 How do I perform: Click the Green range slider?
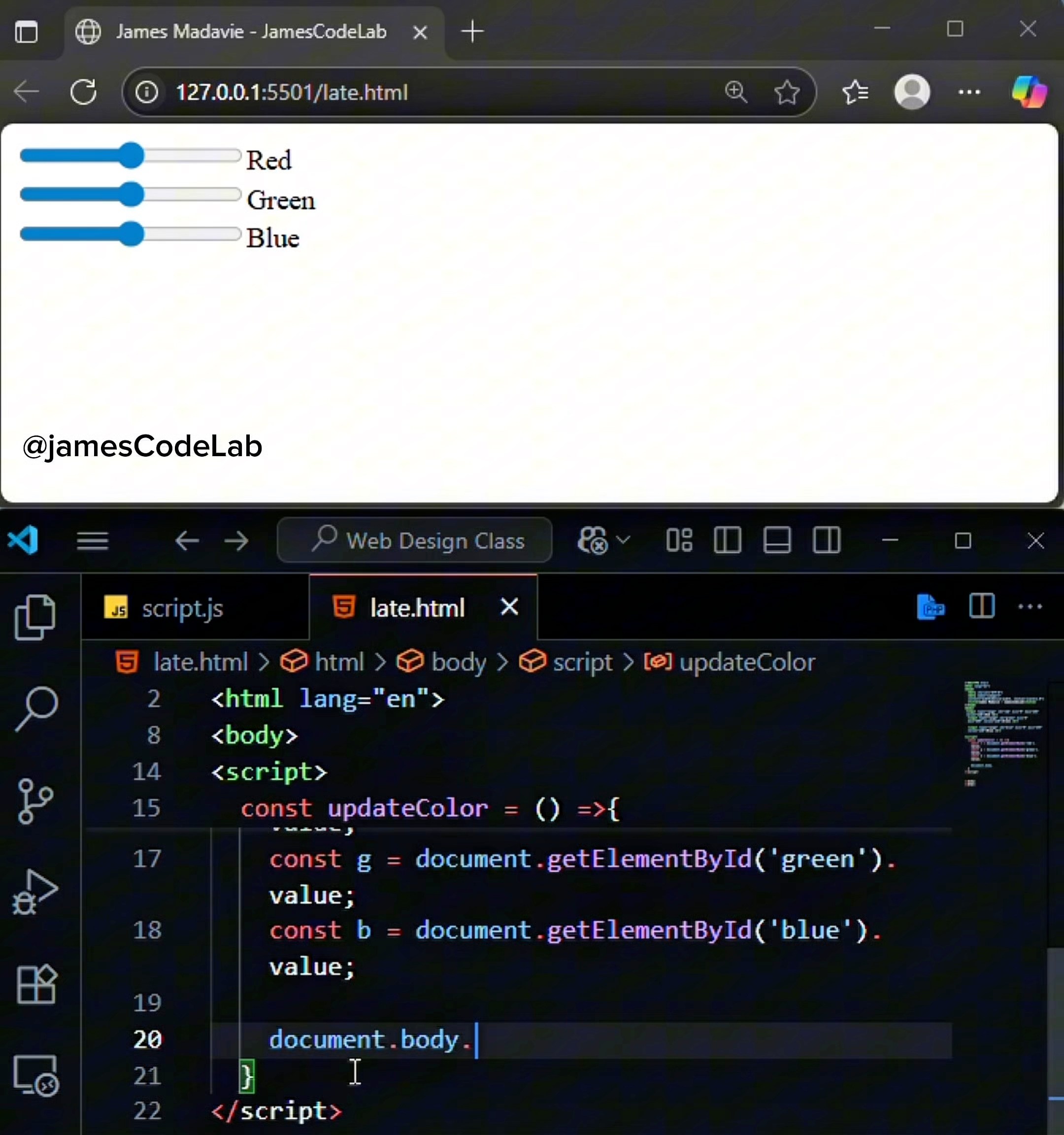point(130,195)
